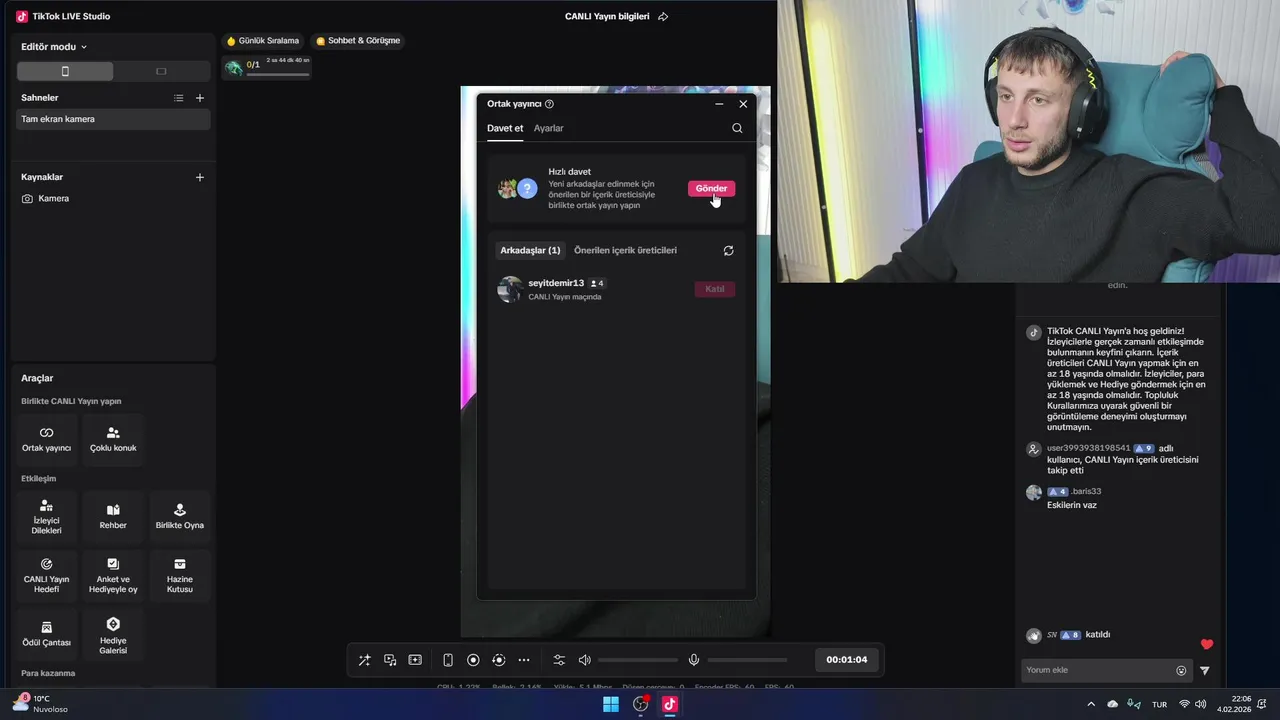Open CANLI Yayın bilgileri title
Viewport: 1280px width, 720px height.
click(607, 17)
